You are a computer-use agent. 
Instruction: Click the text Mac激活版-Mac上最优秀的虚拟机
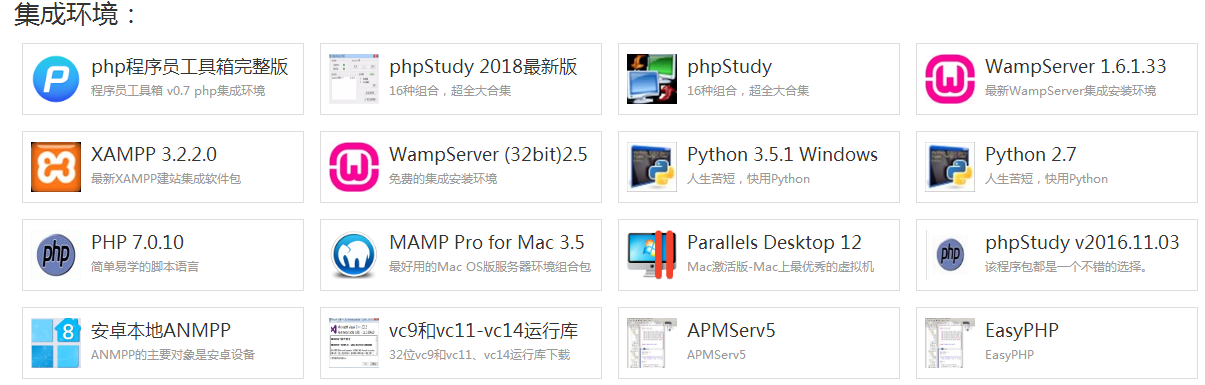[780, 267]
